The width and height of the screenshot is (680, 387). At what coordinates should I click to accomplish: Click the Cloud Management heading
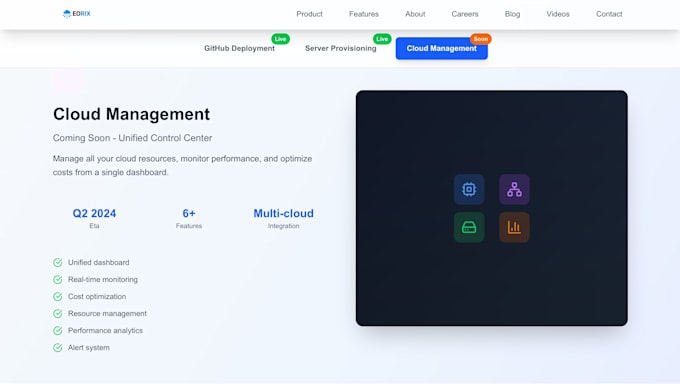point(131,114)
